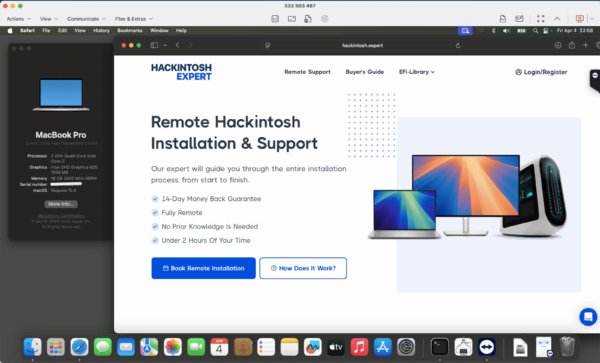Screen dimensions: 600x363
Task: Click the battery icon in menu bar
Action: point(522,31)
